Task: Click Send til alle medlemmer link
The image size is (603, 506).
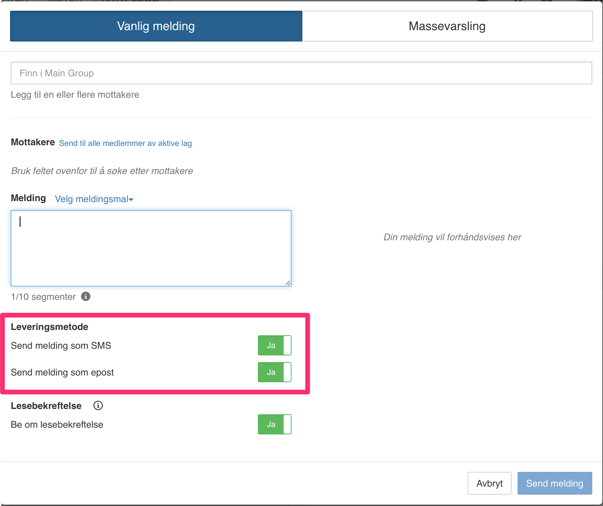Action: (x=125, y=144)
